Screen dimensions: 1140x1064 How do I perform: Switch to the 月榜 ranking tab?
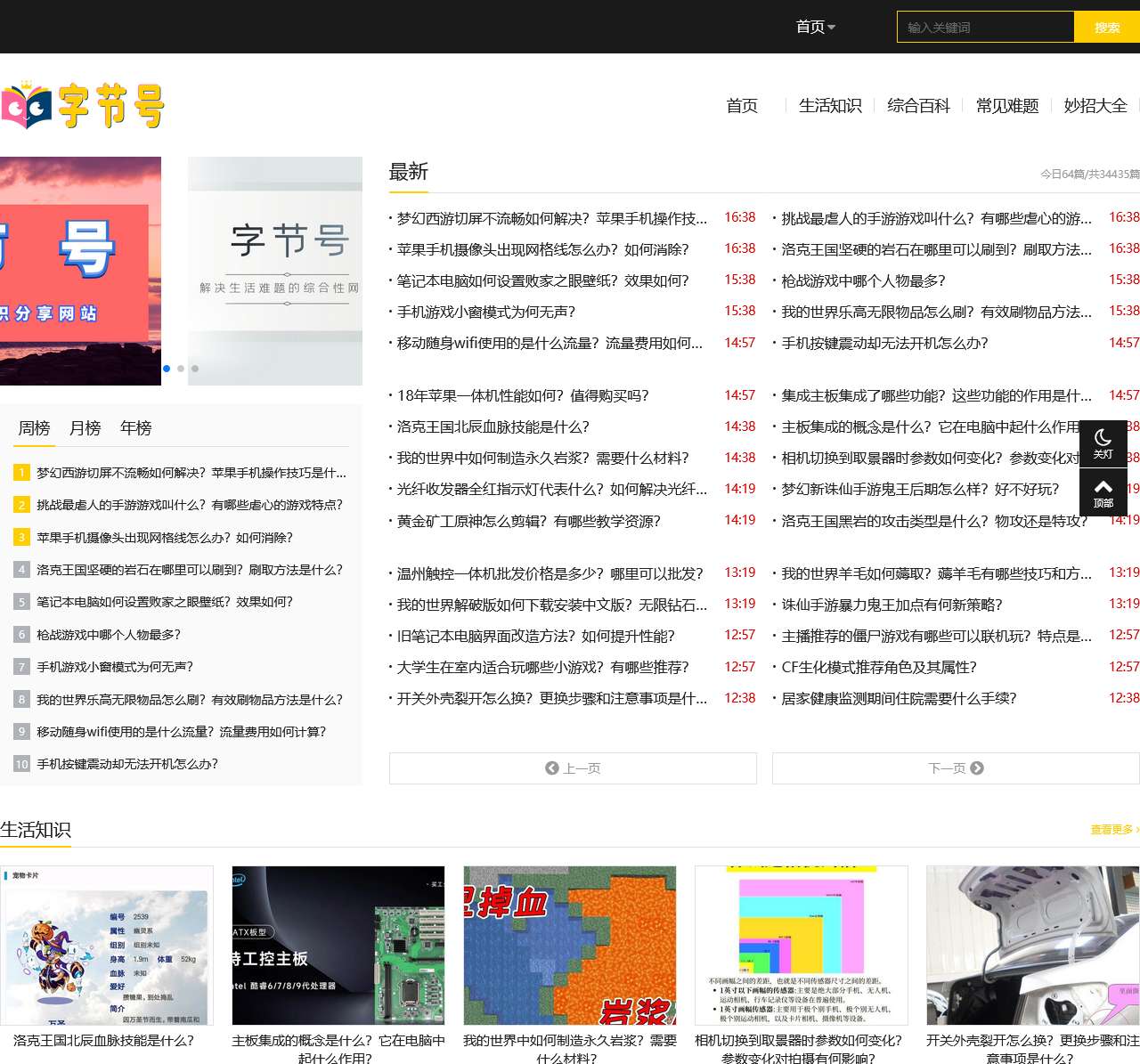(85, 428)
